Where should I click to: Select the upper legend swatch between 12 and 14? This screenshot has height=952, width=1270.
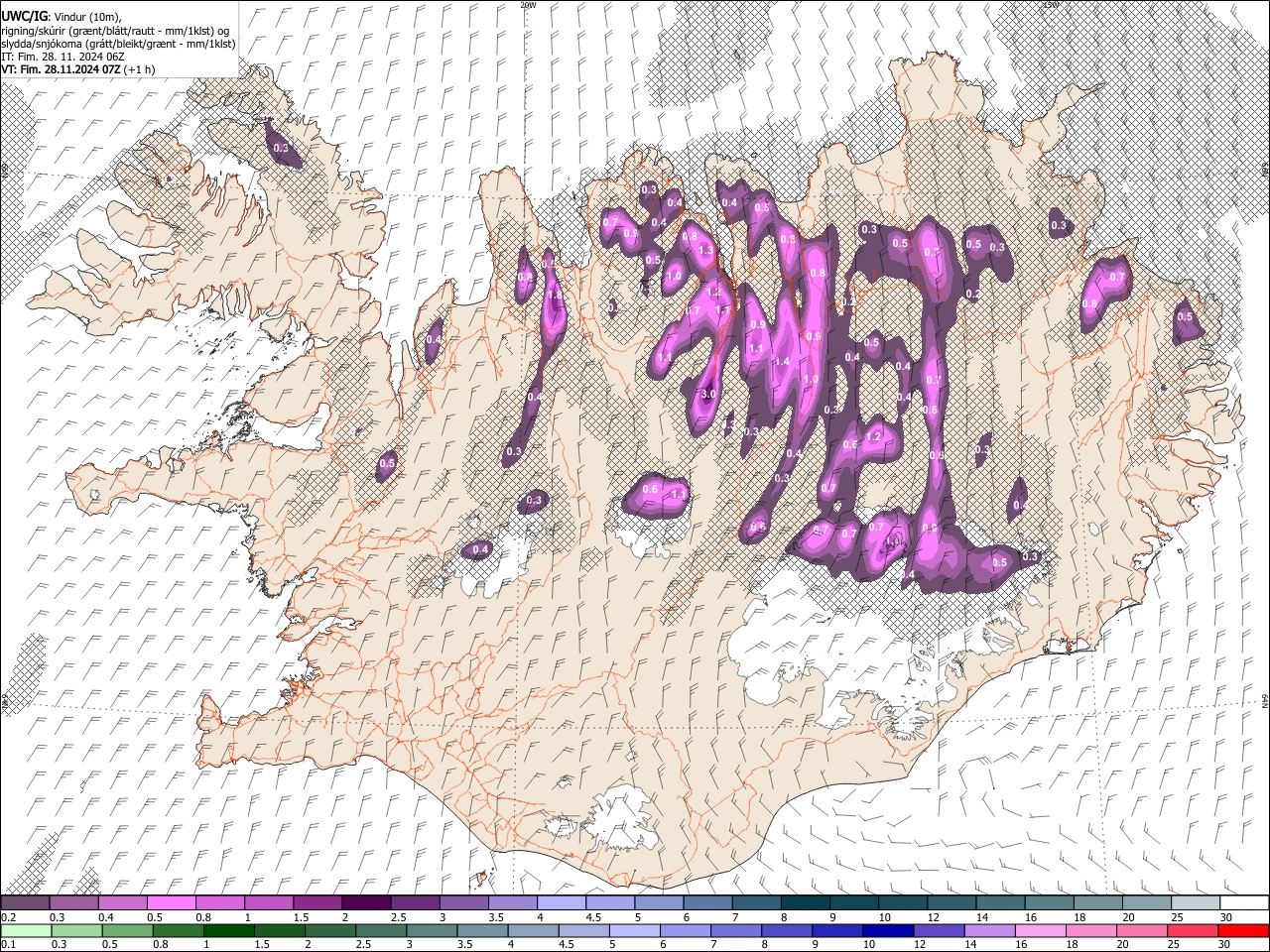(x=951, y=902)
